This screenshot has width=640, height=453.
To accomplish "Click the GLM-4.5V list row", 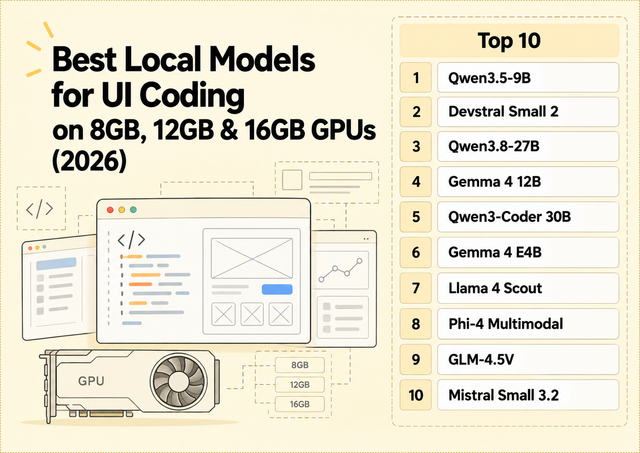I will (x=528, y=360).
